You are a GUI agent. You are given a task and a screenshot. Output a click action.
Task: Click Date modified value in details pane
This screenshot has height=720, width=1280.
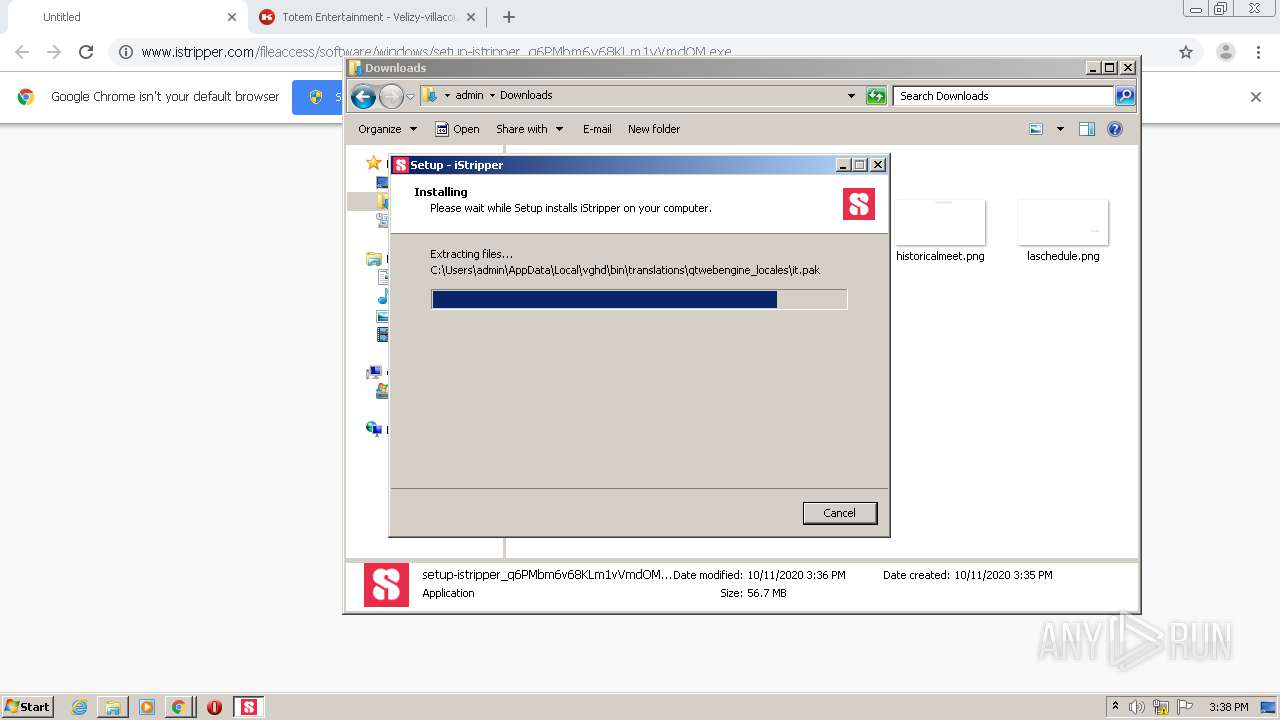point(796,575)
